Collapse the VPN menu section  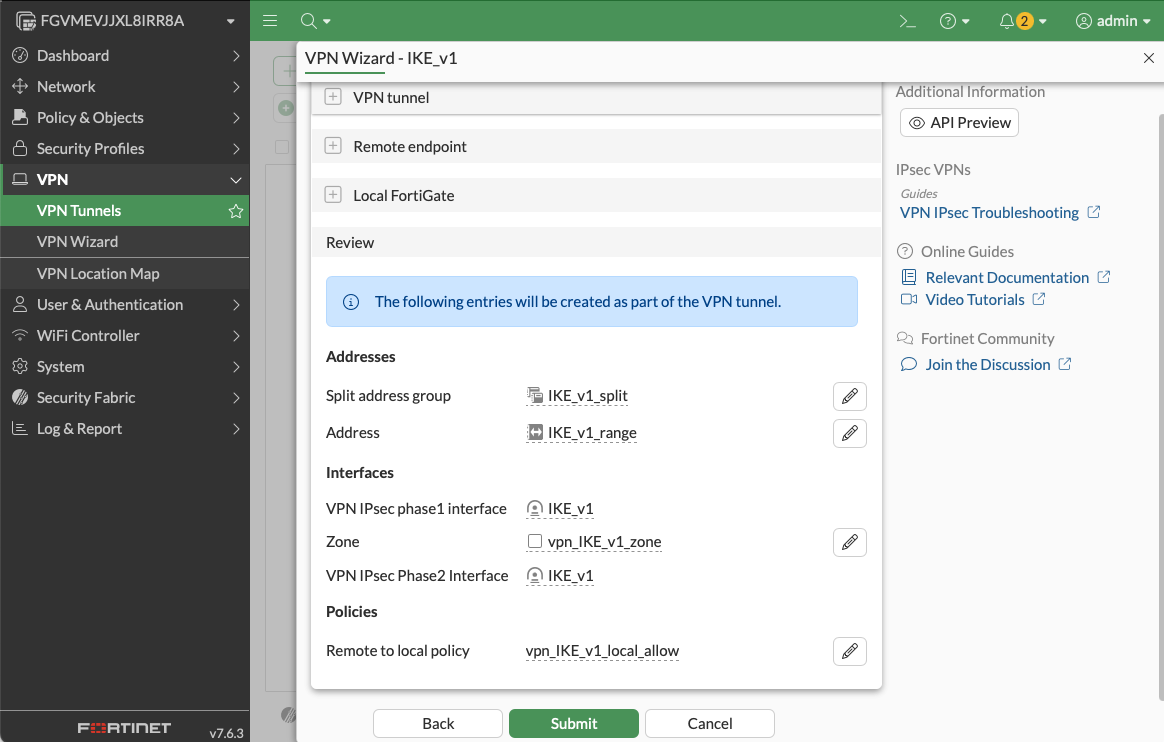[125, 180]
